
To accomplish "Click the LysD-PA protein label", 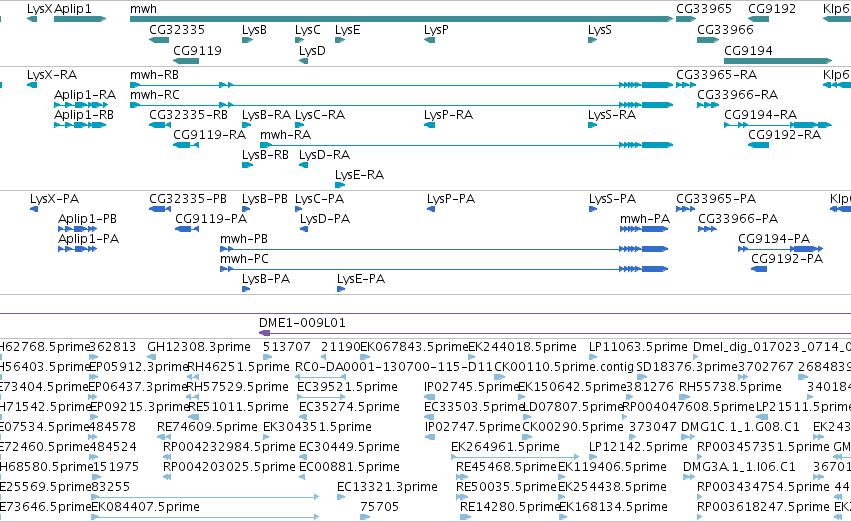I will click(325, 219).
